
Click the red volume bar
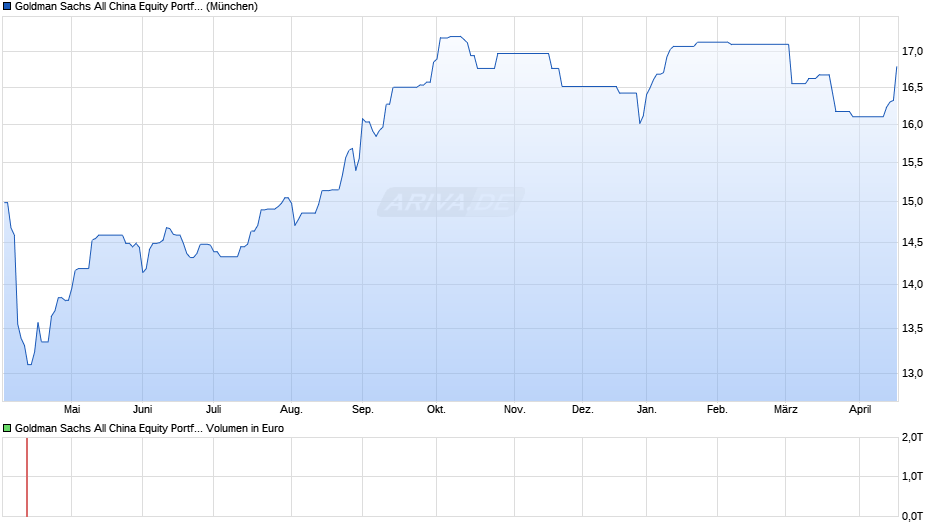[27, 477]
